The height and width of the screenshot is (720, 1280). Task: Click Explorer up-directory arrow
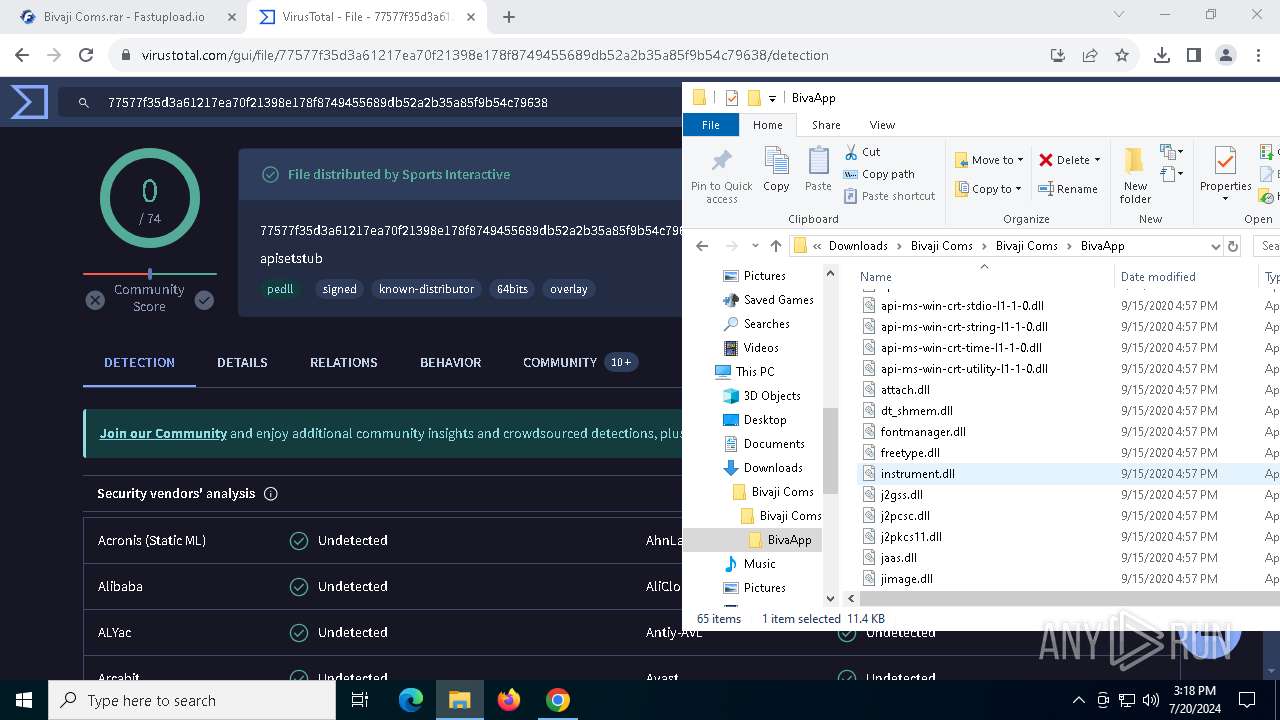pos(775,246)
